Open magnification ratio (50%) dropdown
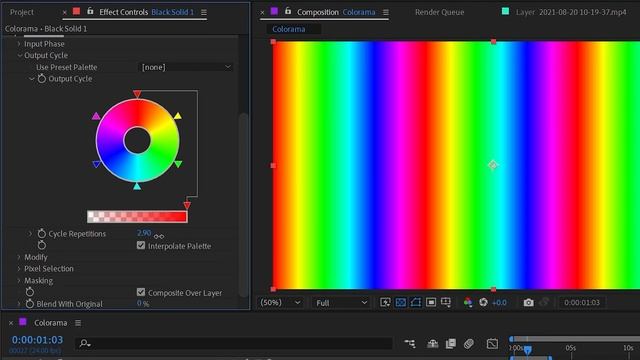 (x=280, y=302)
